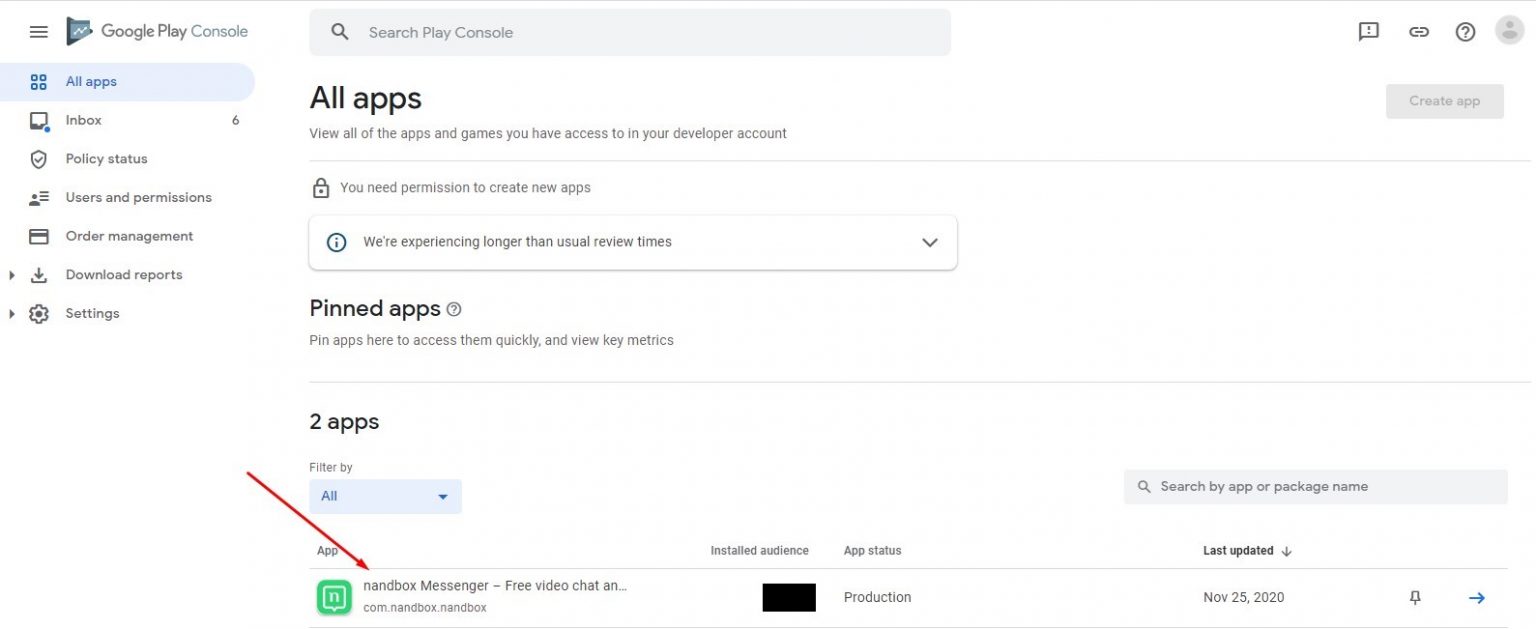This screenshot has width=1536, height=629.
Task: Click the Create app button
Action: click(x=1444, y=101)
